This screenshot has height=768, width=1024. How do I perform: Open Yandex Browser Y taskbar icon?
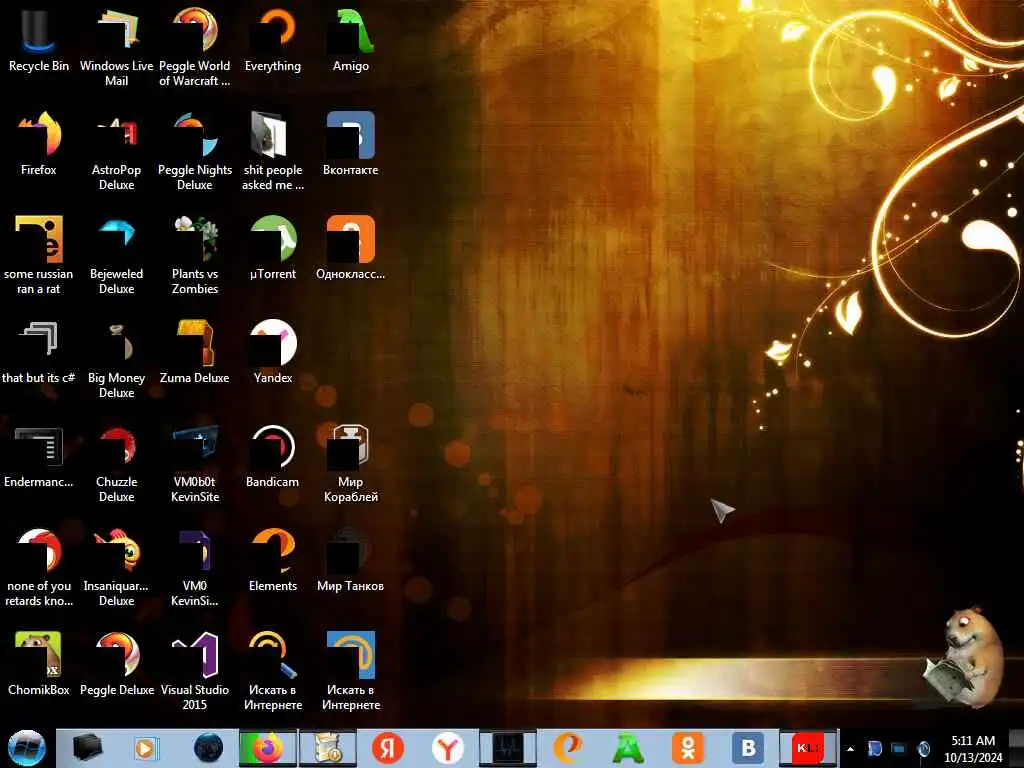coord(447,748)
